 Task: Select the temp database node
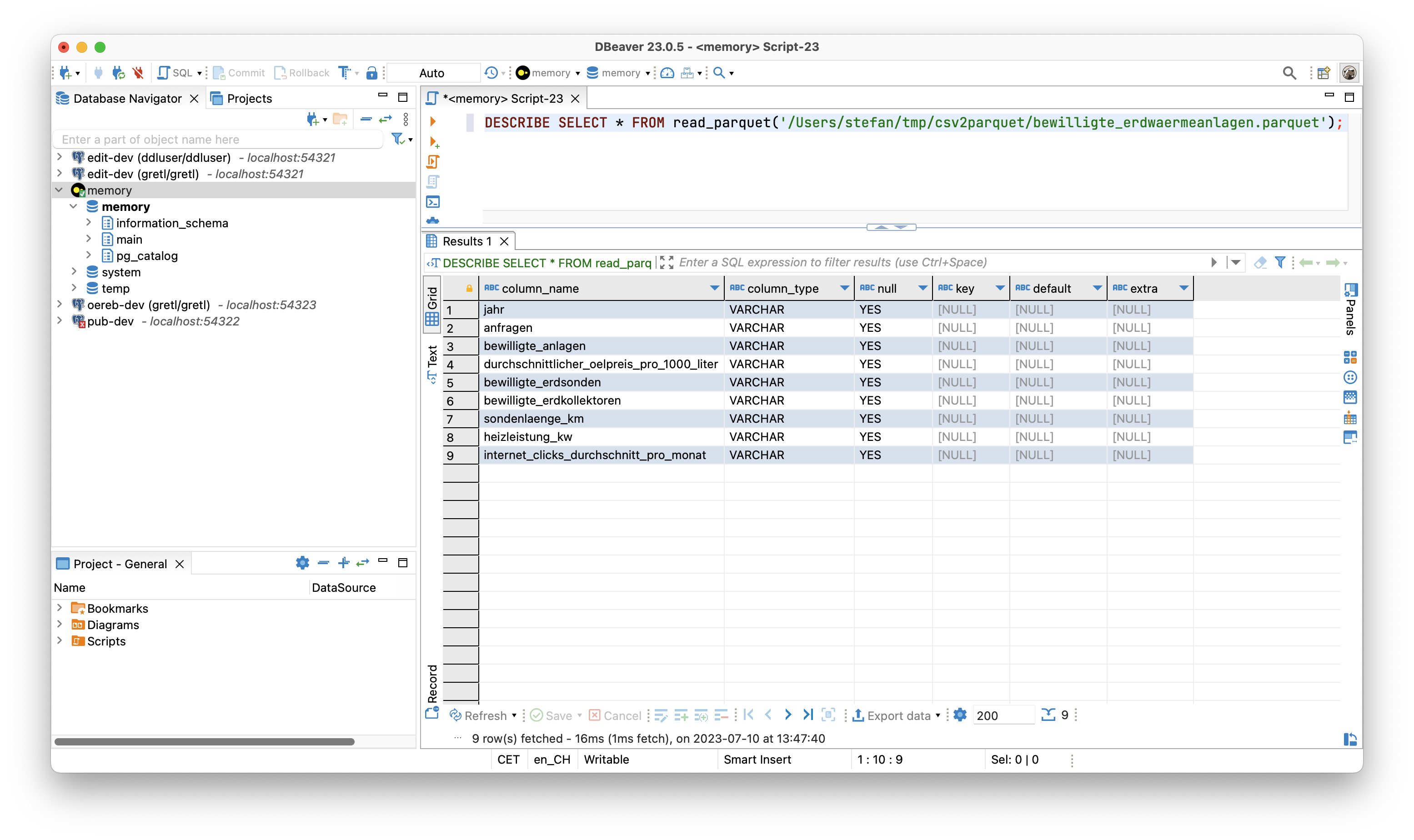pos(115,289)
